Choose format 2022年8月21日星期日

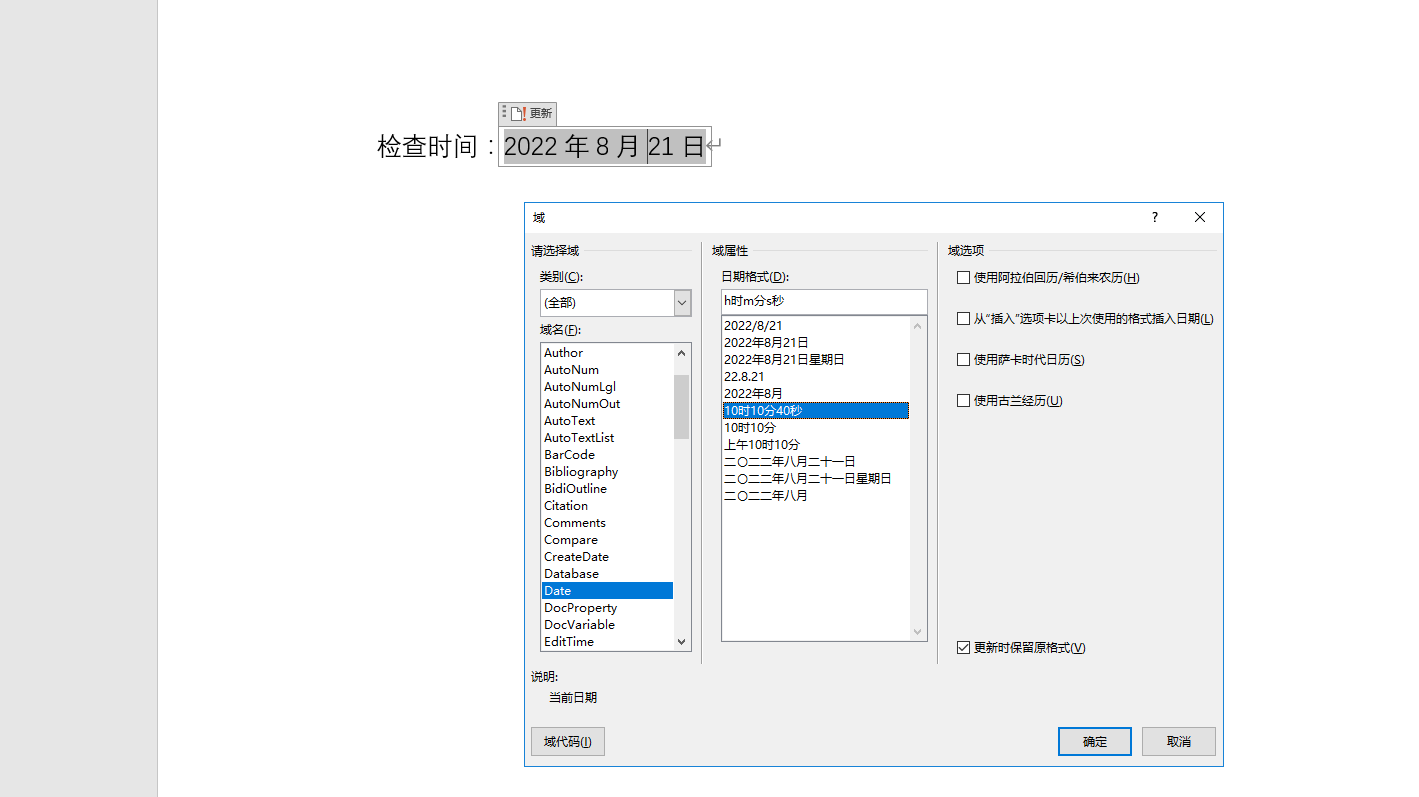click(x=816, y=360)
